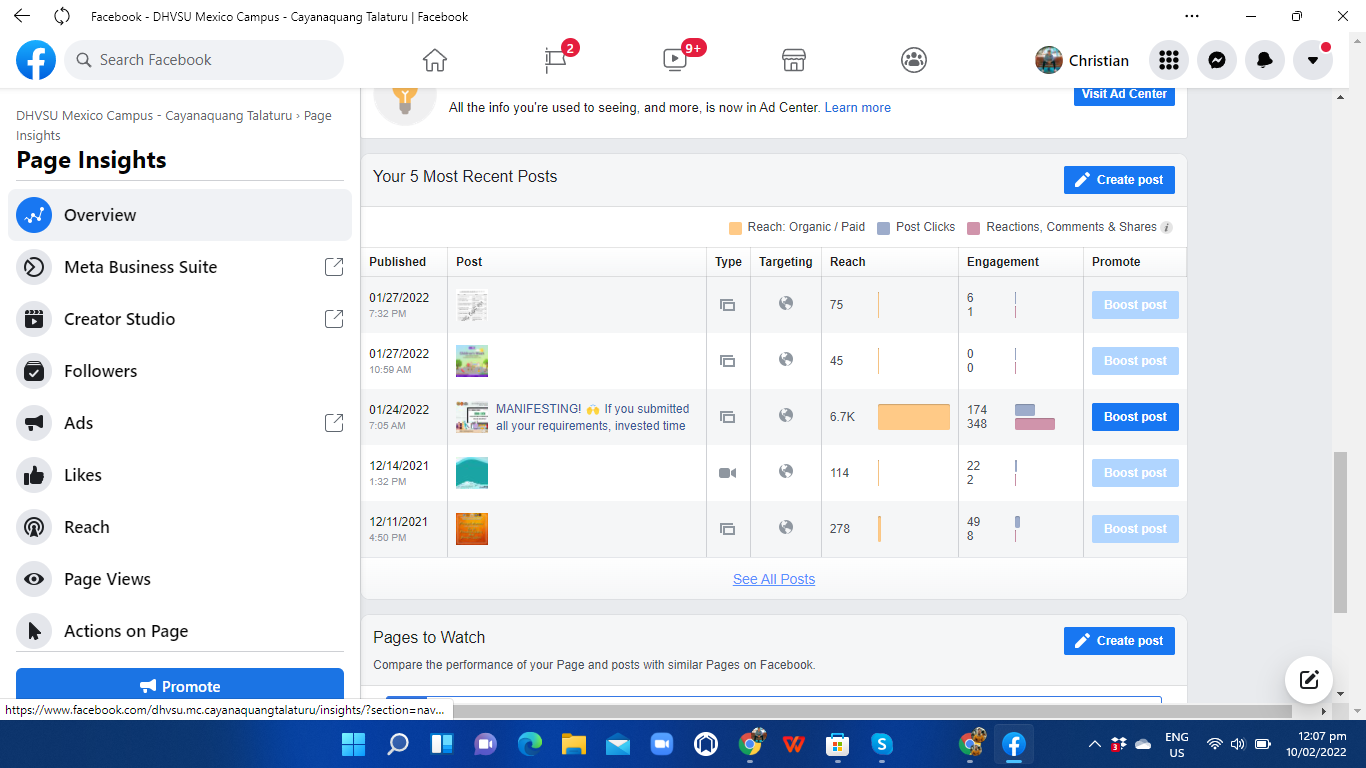Click external-link icon beside Meta Business Suite

point(334,267)
